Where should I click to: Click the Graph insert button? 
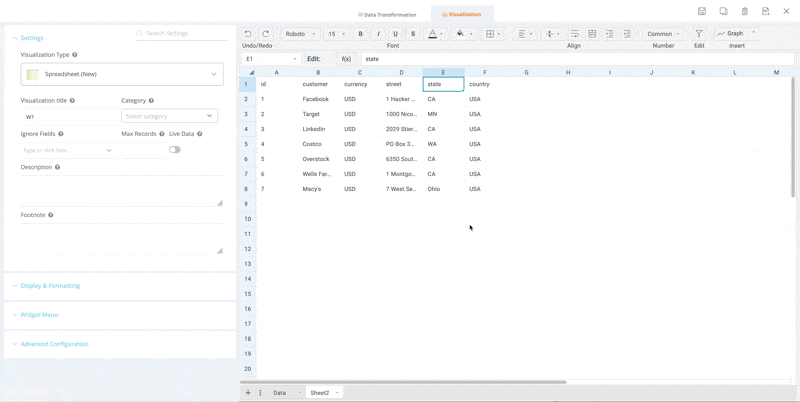click(734, 34)
